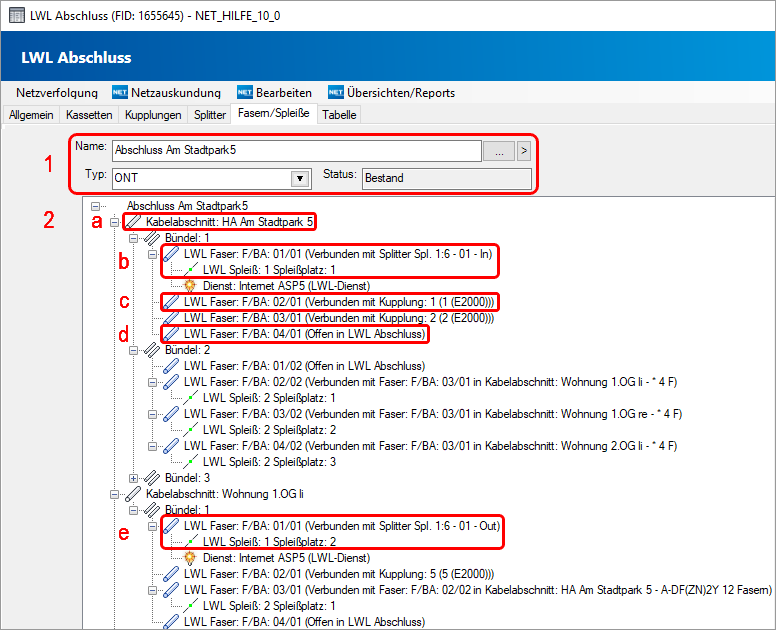The height and width of the screenshot is (630, 776).
Task: Open the Typ dropdown showing ONT
Action: (298, 178)
